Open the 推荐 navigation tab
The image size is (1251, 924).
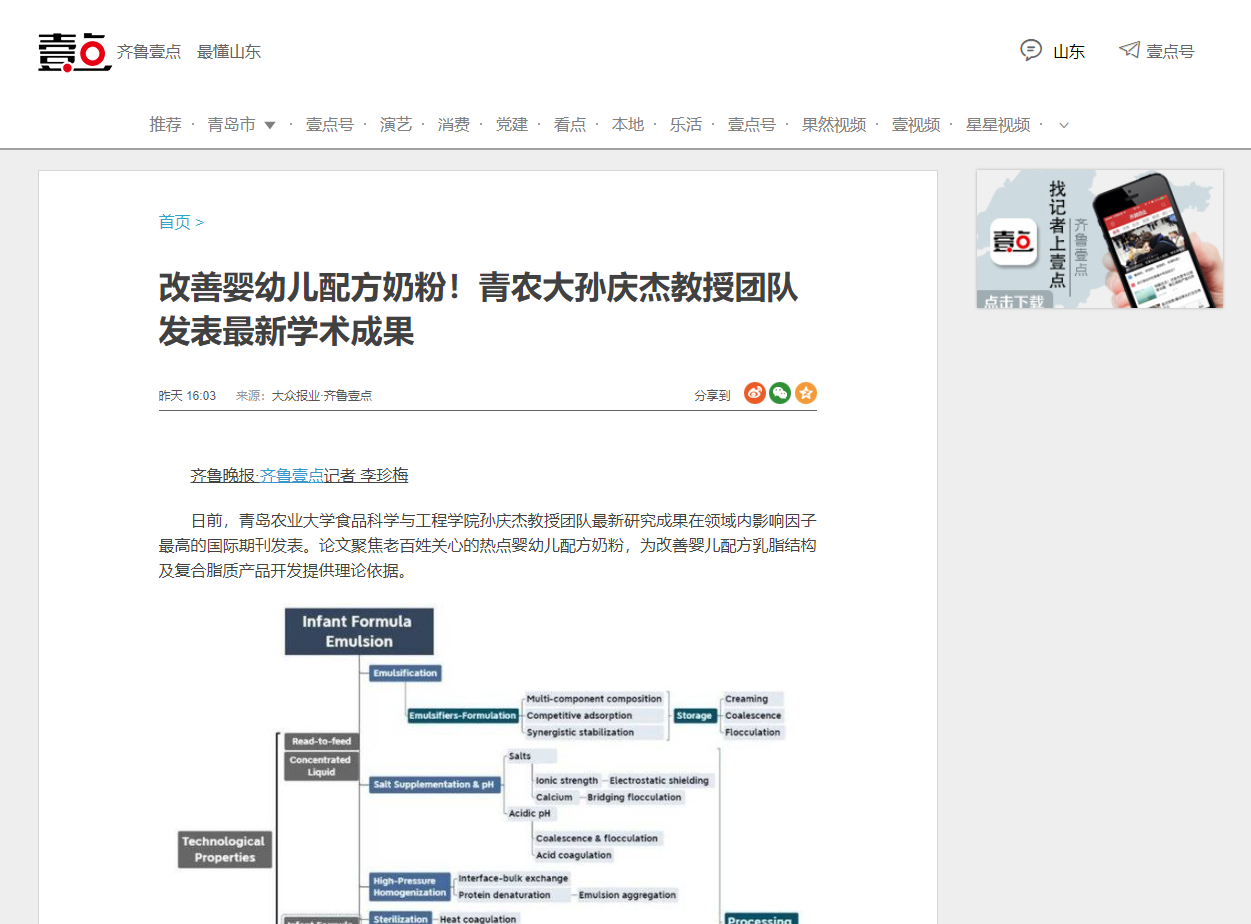tap(166, 125)
